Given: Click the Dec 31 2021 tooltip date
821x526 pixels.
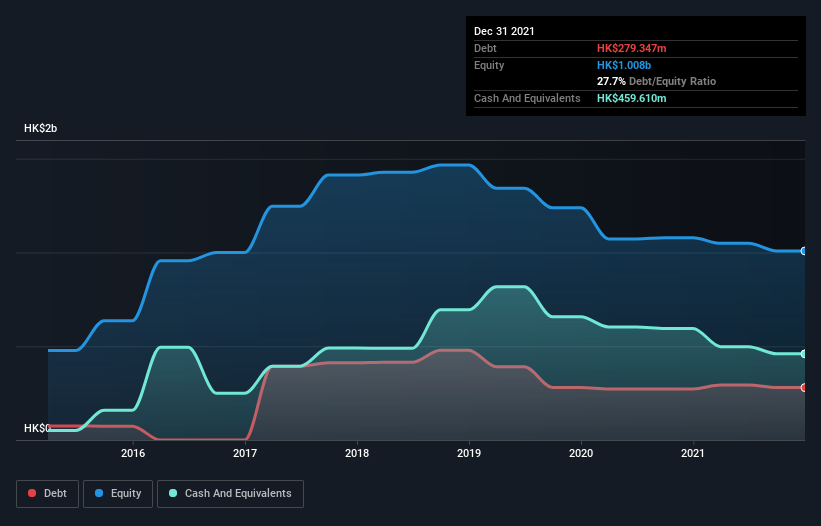Looking at the screenshot, I should point(504,31).
